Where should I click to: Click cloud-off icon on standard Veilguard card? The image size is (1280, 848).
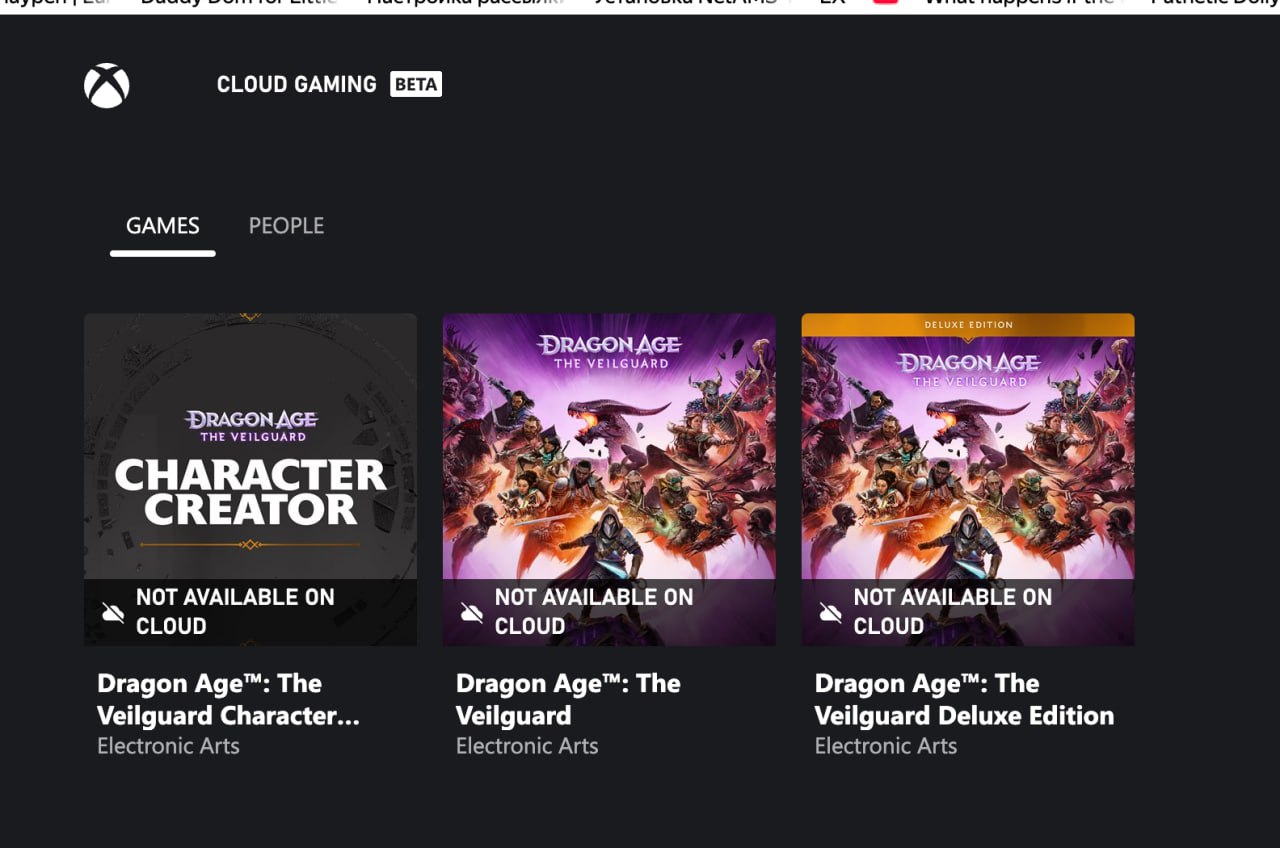[472, 612]
